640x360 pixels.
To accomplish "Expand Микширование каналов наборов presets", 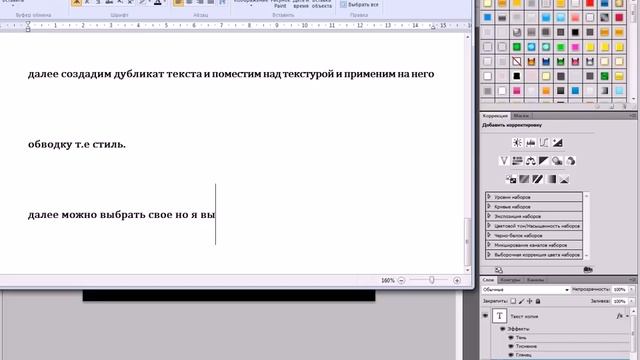I will point(489,245).
